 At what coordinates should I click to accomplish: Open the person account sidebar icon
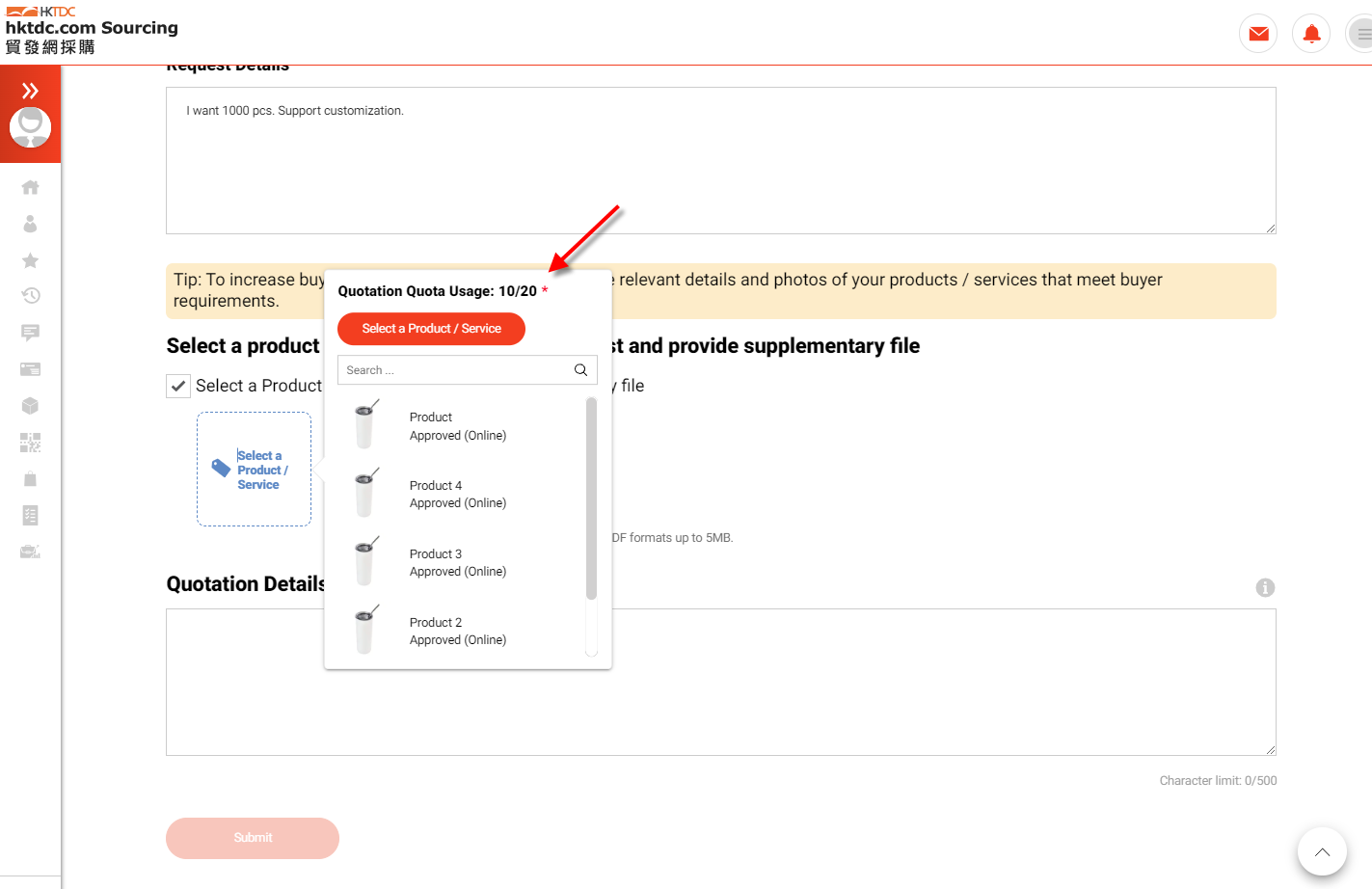pos(30,224)
